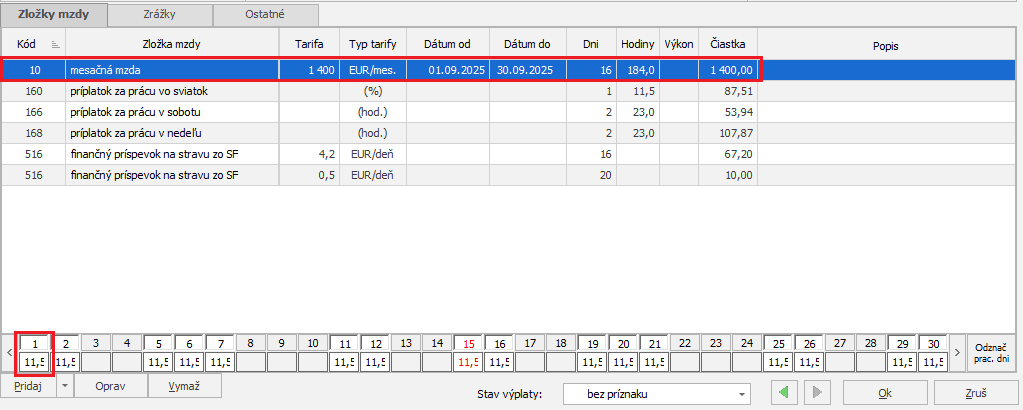Click the gray next record arrow

point(819,393)
